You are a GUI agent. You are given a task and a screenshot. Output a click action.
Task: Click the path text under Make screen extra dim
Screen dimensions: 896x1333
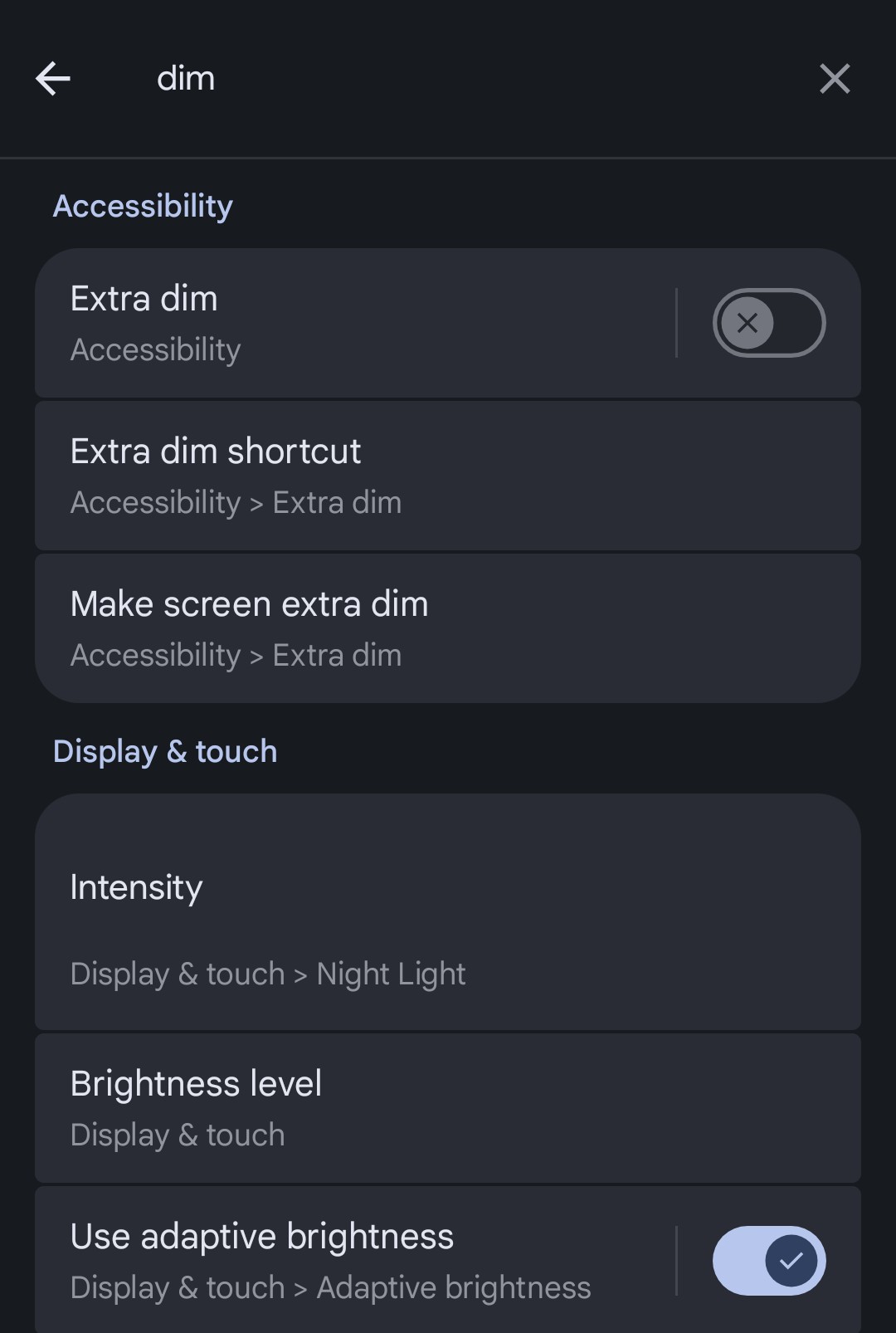click(236, 656)
